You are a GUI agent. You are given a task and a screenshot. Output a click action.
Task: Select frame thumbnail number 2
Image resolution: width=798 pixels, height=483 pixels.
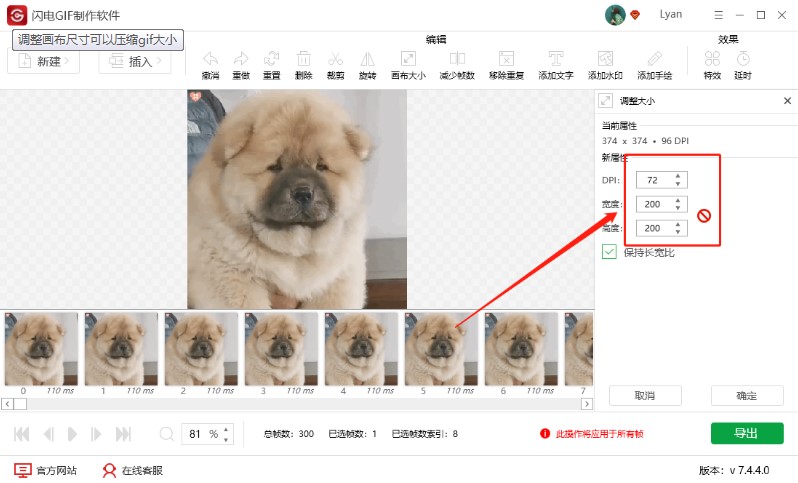[x=201, y=349]
